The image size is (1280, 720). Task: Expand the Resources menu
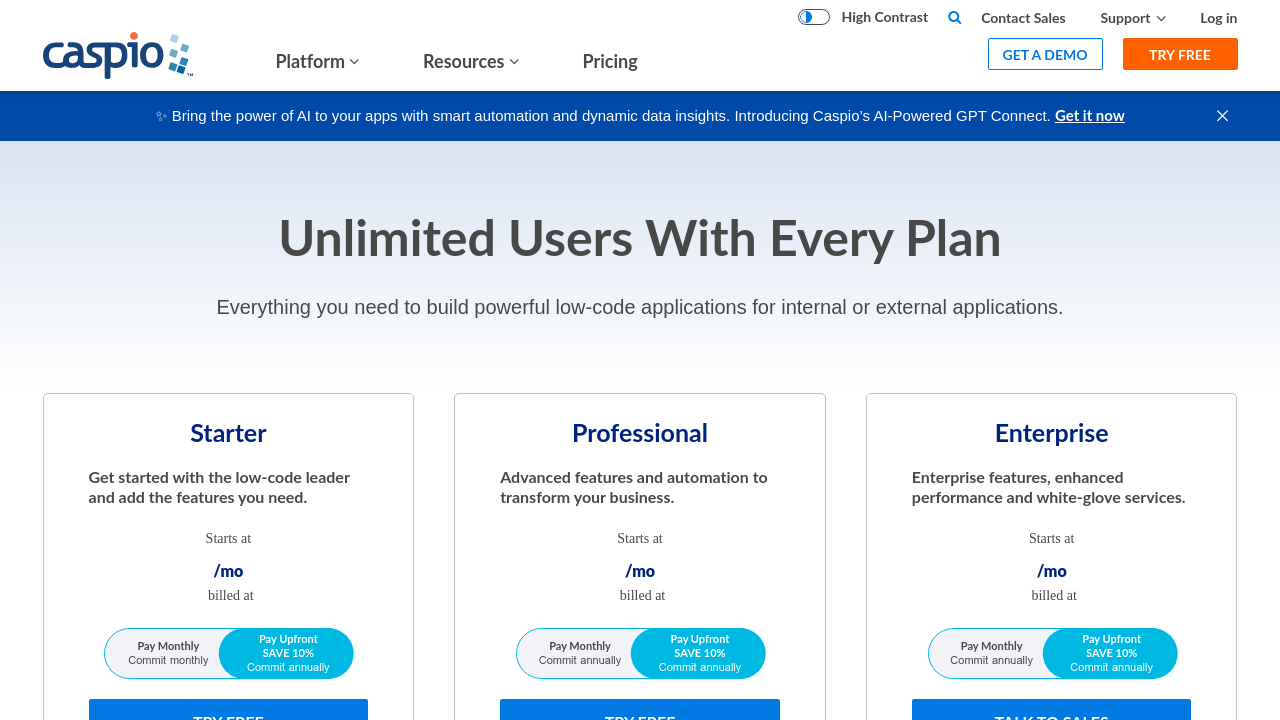(471, 61)
